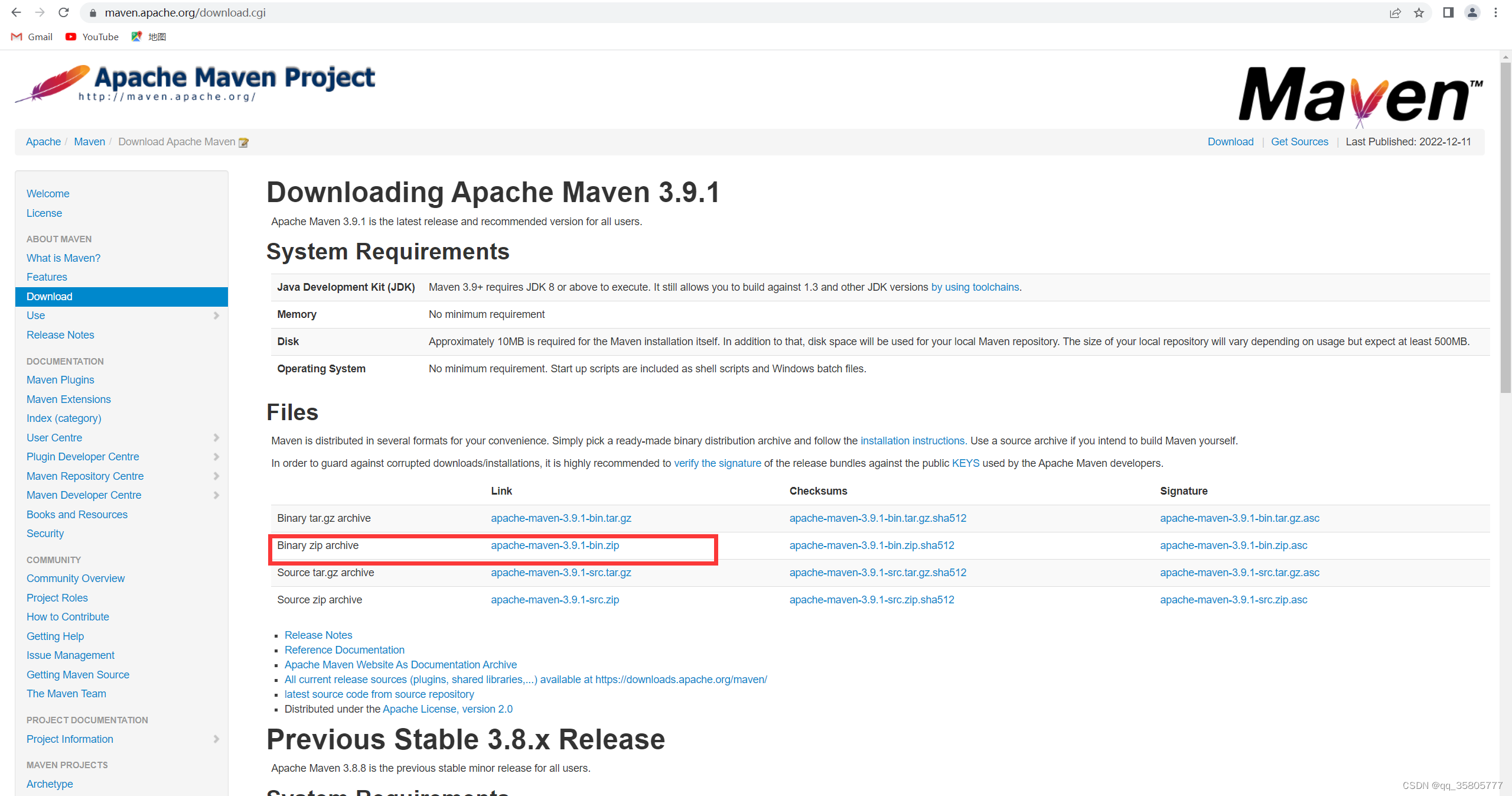1512x796 pixels.
Task: Open the user profile avatar icon
Action: (x=1472, y=12)
